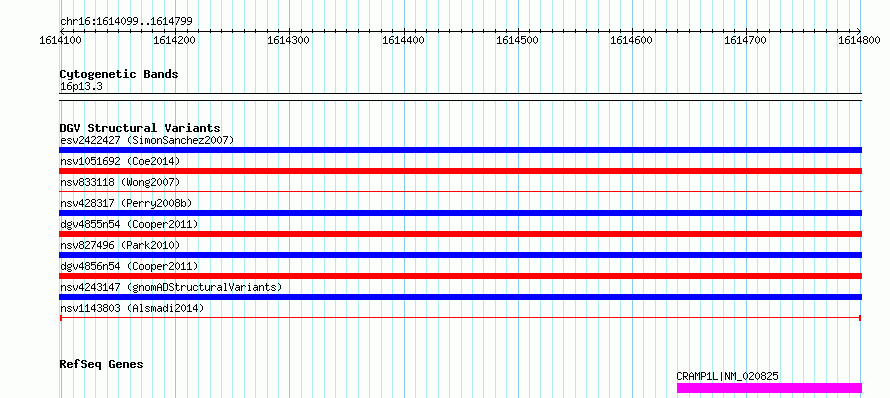Click the red bar under nsv1051692

(460, 171)
